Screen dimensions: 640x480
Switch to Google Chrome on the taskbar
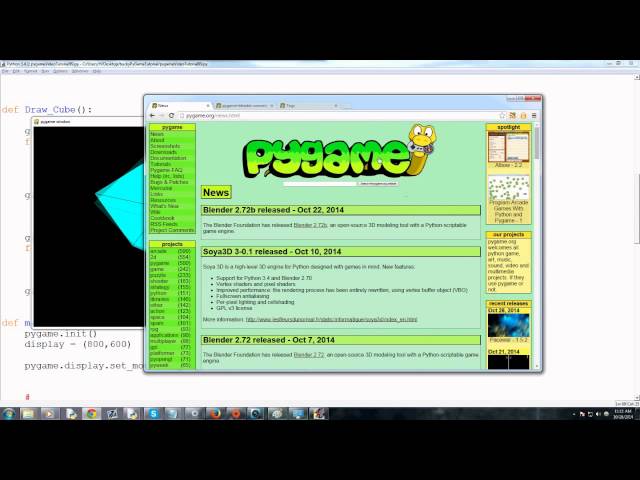pyautogui.click(x=91, y=414)
